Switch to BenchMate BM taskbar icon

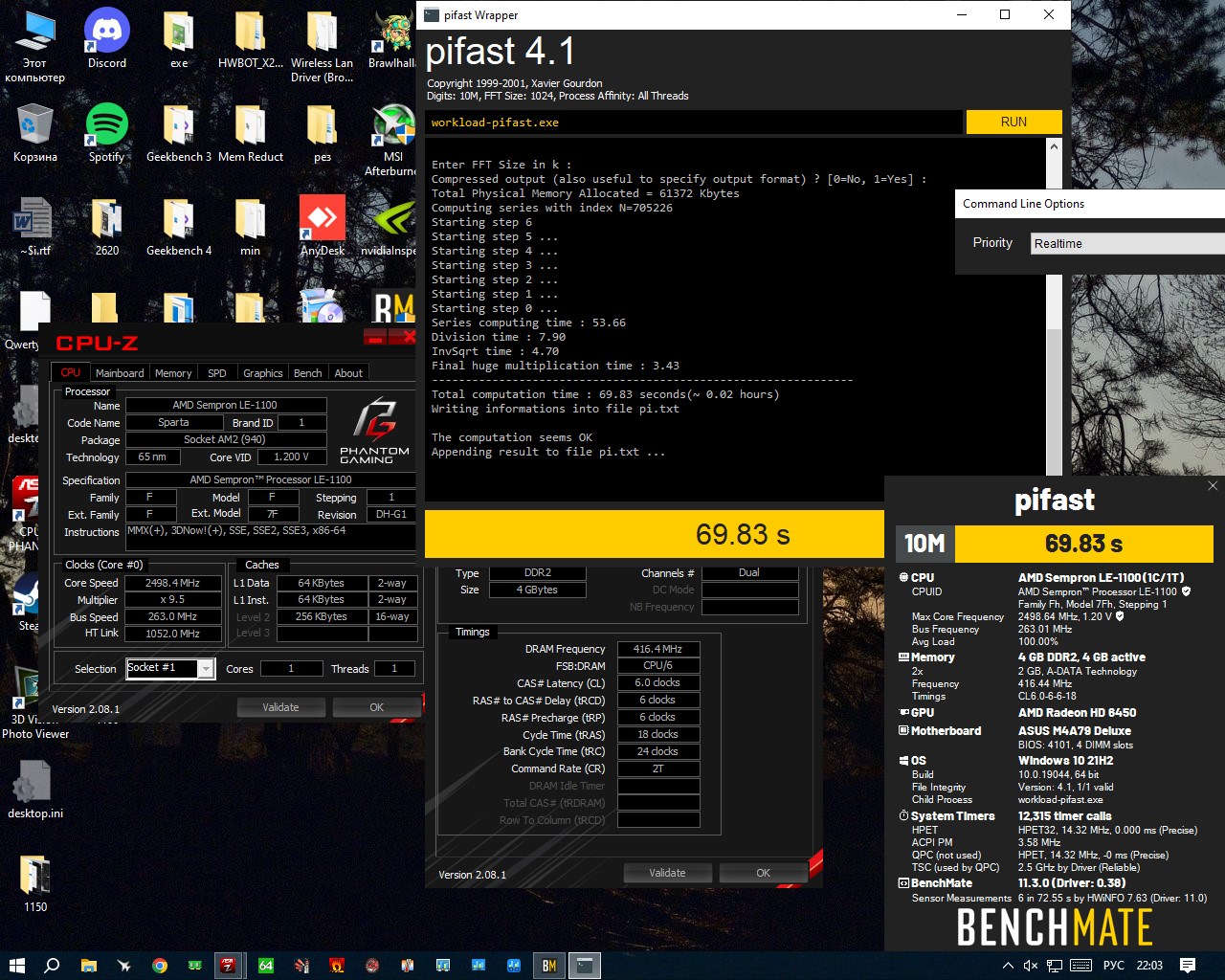pyautogui.click(x=548, y=966)
